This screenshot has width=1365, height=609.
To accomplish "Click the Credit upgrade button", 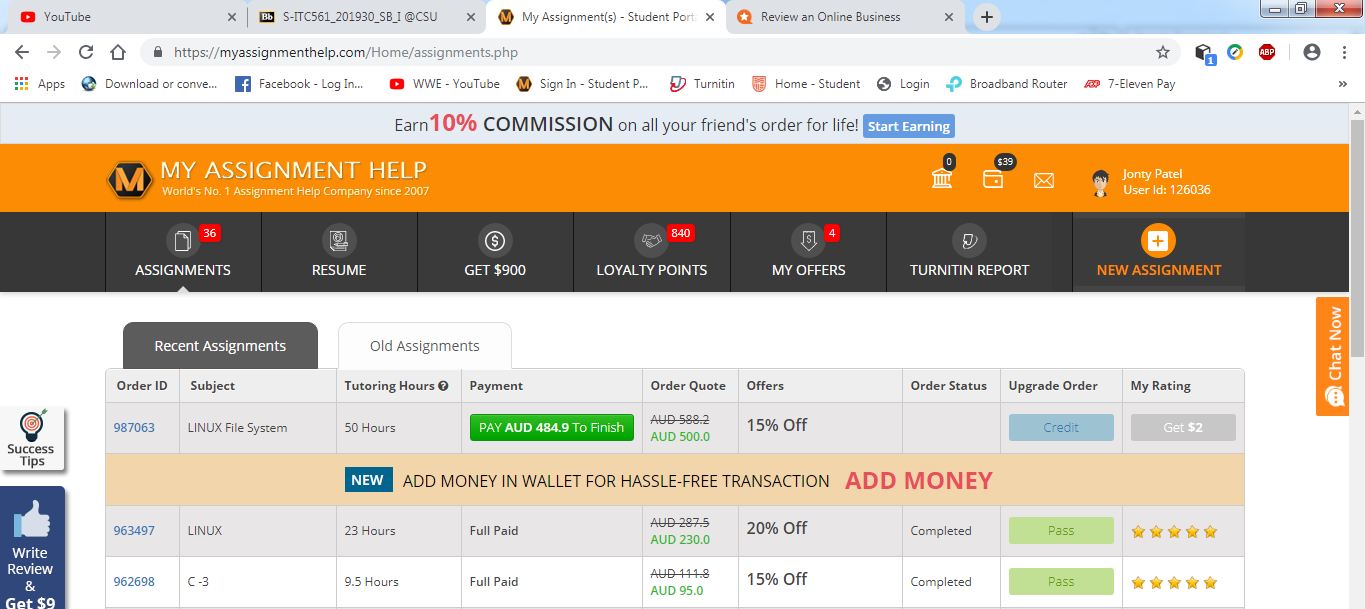I will [1061, 427].
